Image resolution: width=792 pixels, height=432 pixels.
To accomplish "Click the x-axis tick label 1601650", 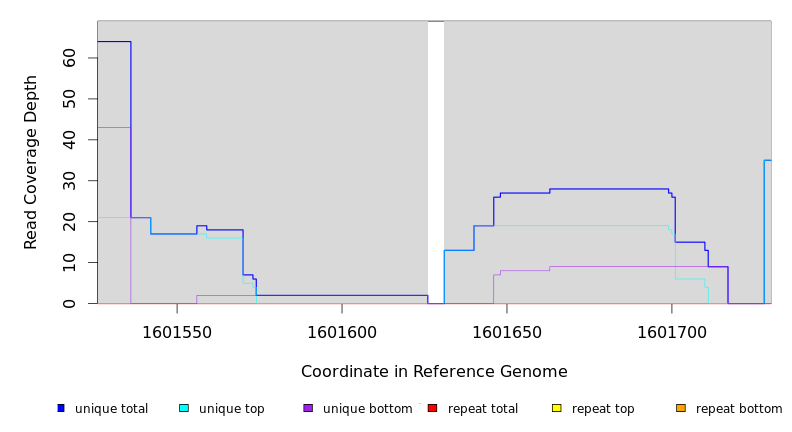I will [507, 332].
